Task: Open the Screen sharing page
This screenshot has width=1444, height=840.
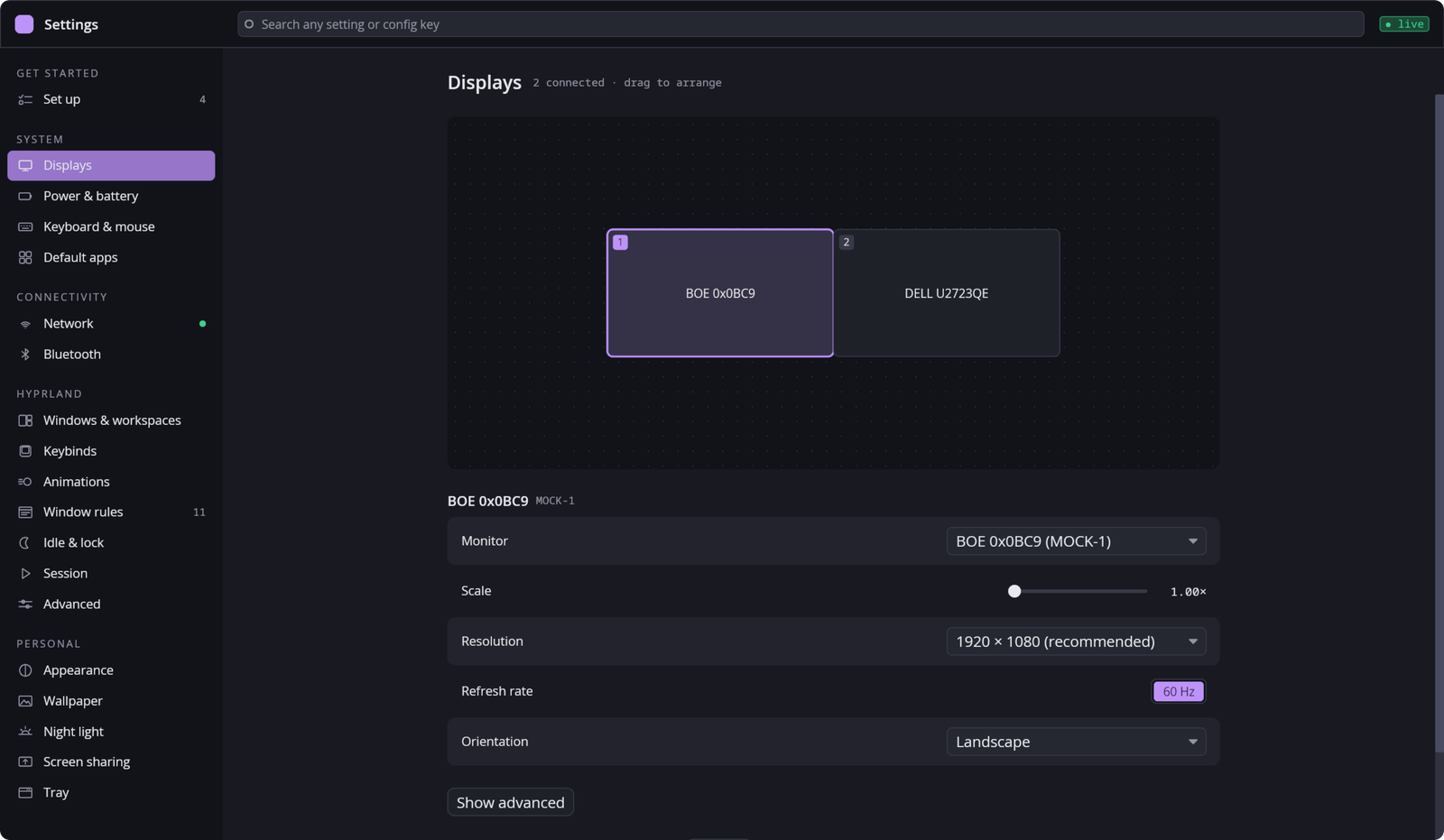Action: tap(111, 762)
